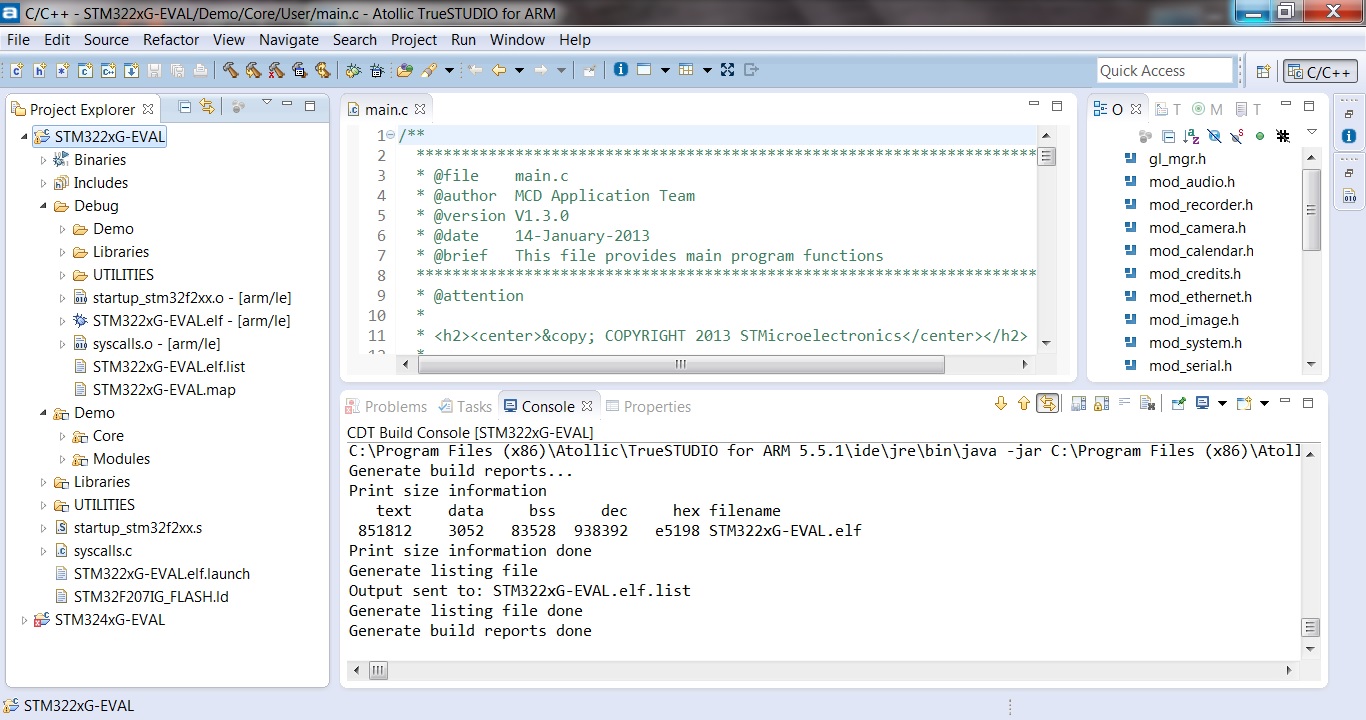Viewport: 1366px width, 720px height.
Task: Collapse the Debug folder
Action: point(43,206)
